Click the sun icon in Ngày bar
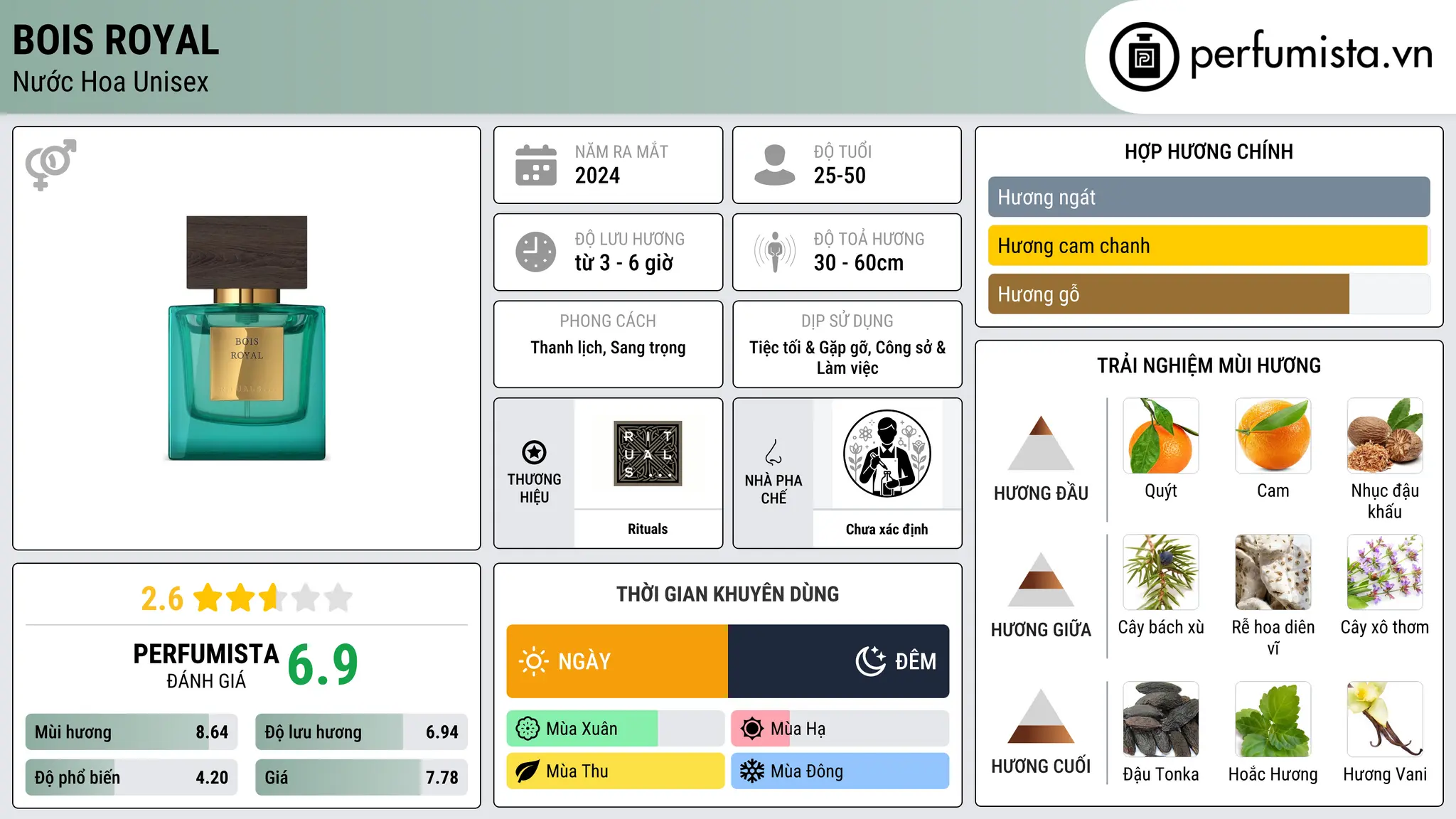The height and width of the screenshot is (819, 1456). (533, 661)
